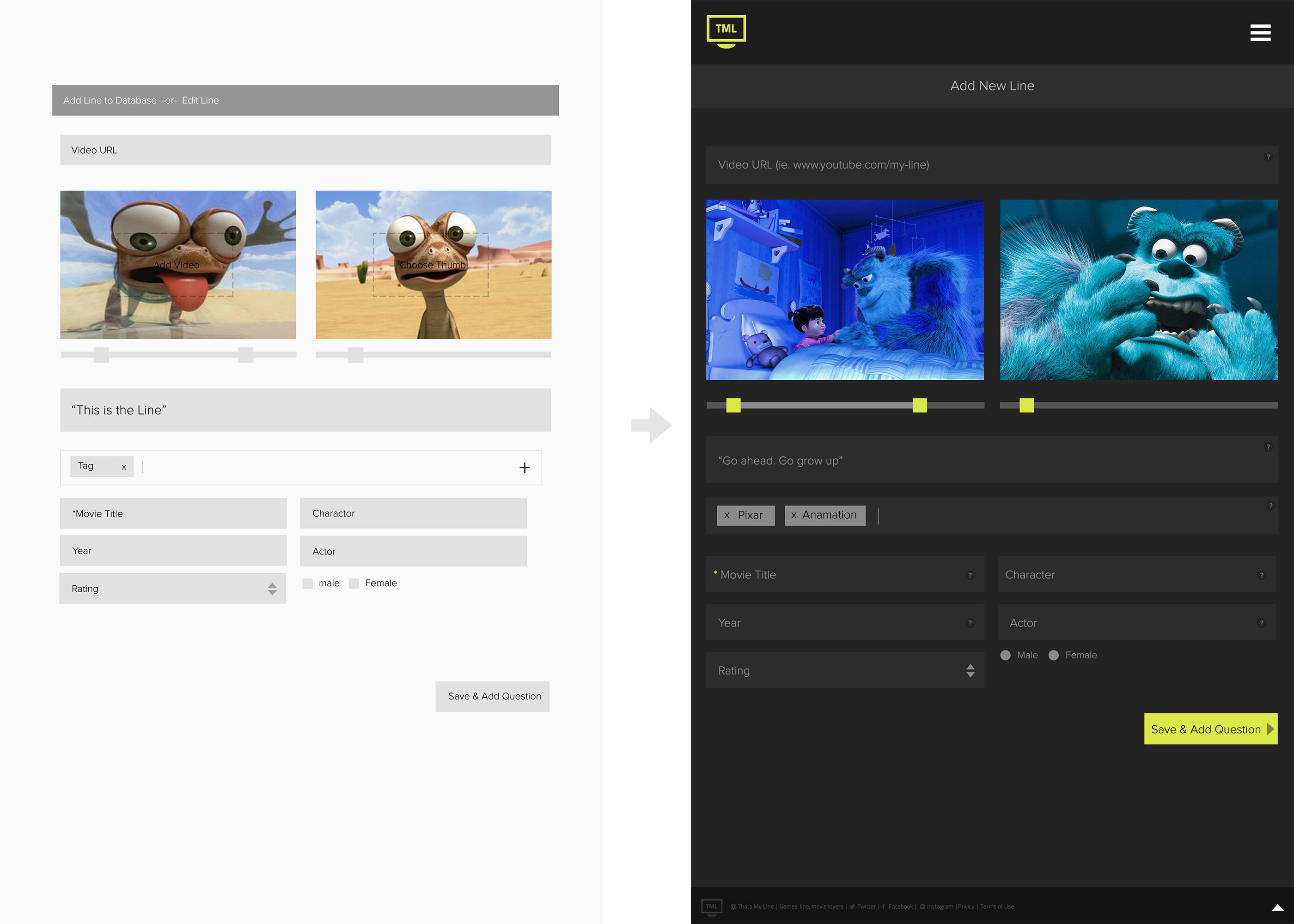The width and height of the screenshot is (1294, 924).
Task: Click the help icon on the dark Year field
Action: coord(970,623)
